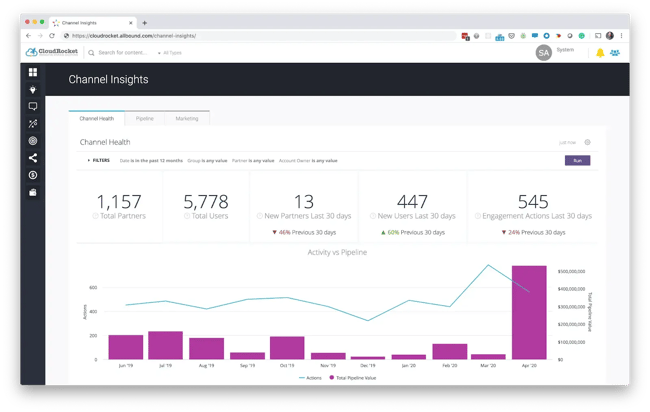Click the briefcase icon in sidebar
The image size is (650, 412).
coord(33,192)
